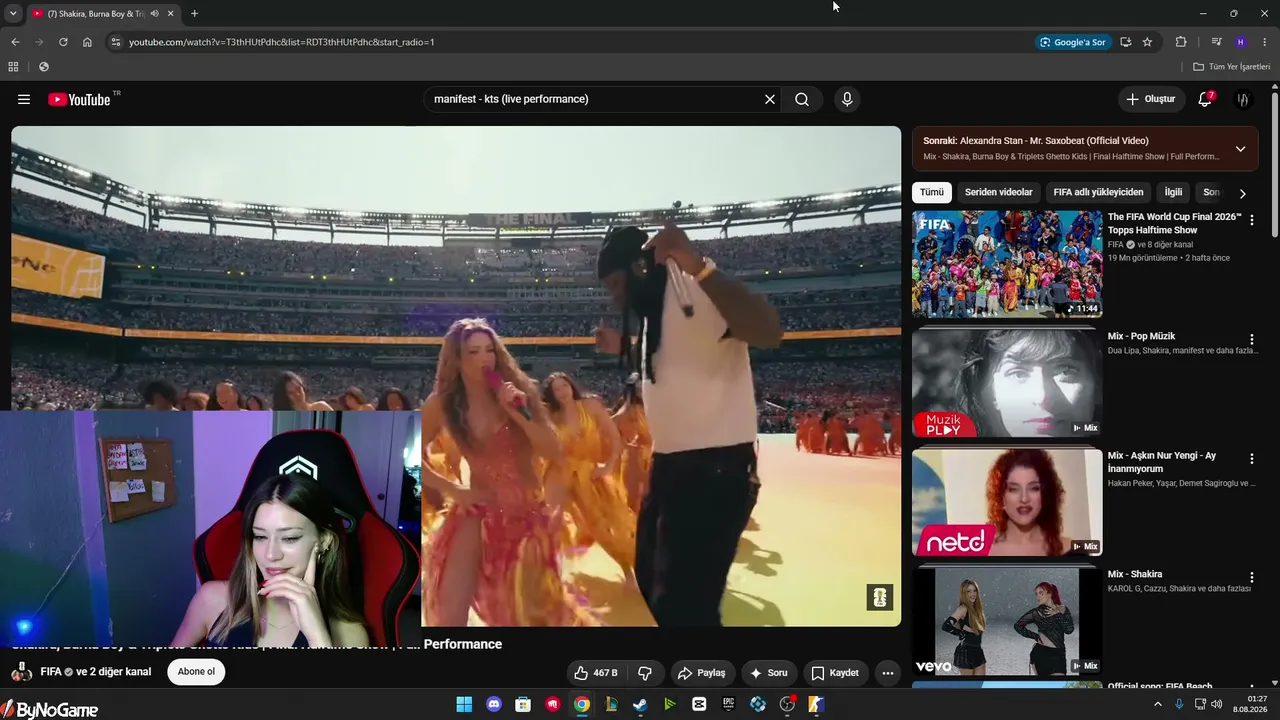Open Discord from the taskbar

point(493,704)
